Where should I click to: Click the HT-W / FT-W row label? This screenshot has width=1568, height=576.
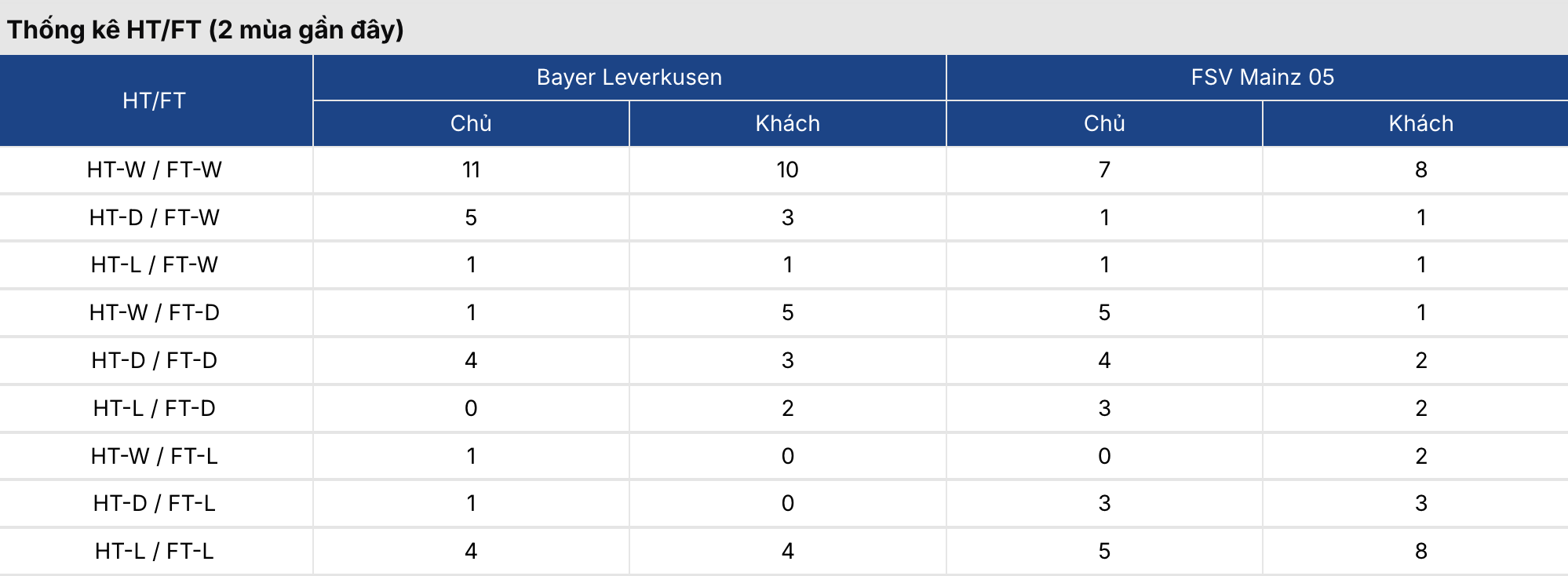155,170
